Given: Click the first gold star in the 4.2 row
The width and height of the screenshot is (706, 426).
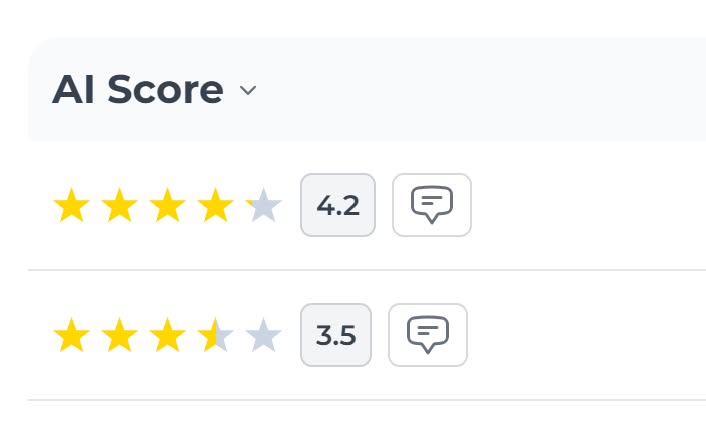Looking at the screenshot, I should coord(71,206).
